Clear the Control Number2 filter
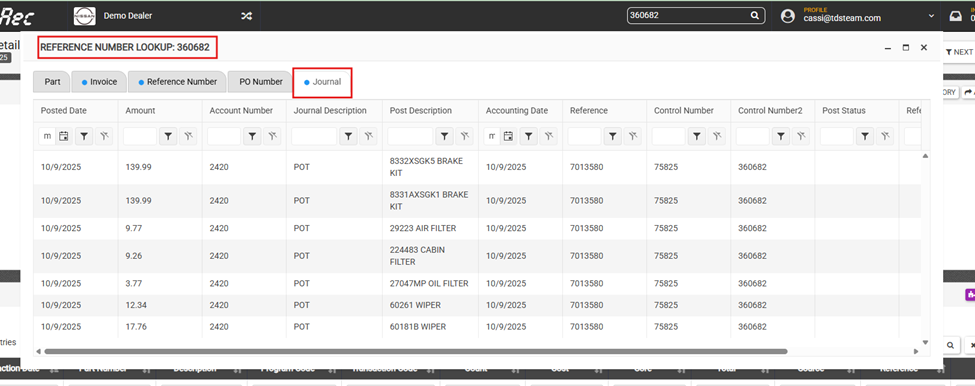Viewport: 975px width, 386px height. pyautogui.click(x=802, y=136)
